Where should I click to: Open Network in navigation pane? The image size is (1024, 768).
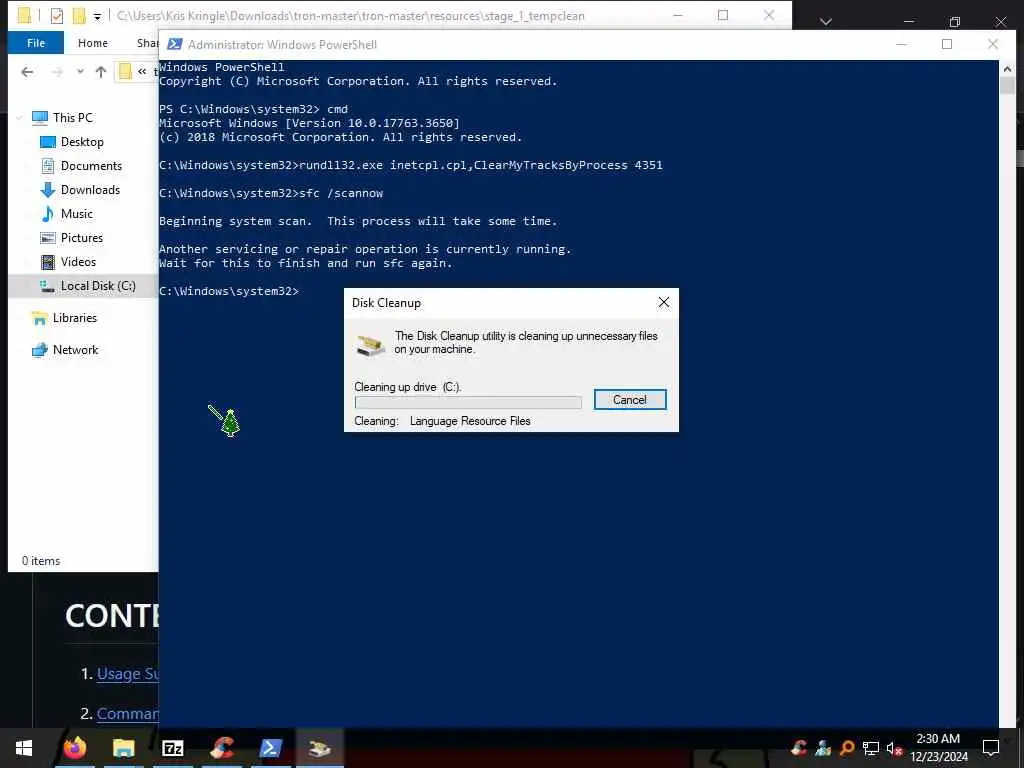pos(75,350)
